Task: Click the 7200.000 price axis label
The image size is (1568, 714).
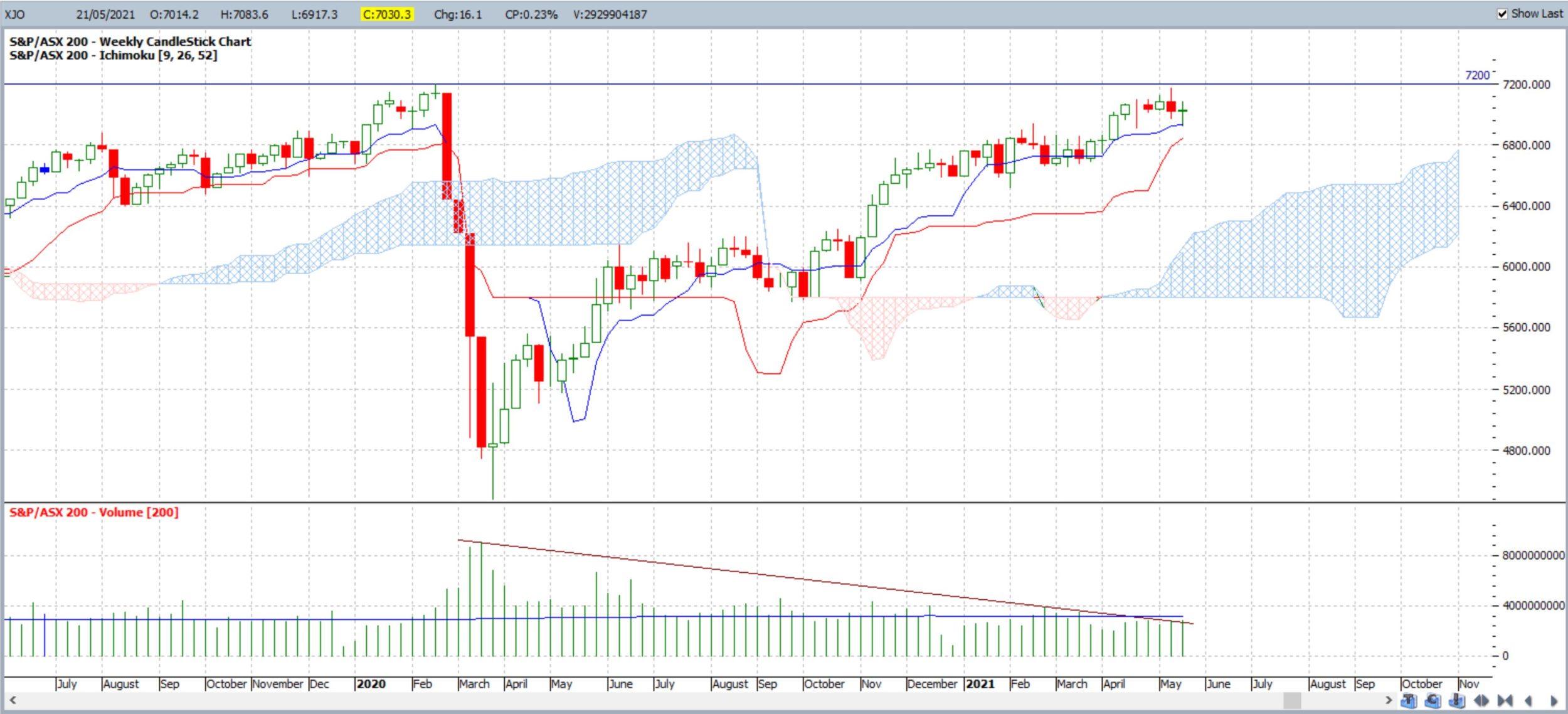Action: click(1526, 85)
